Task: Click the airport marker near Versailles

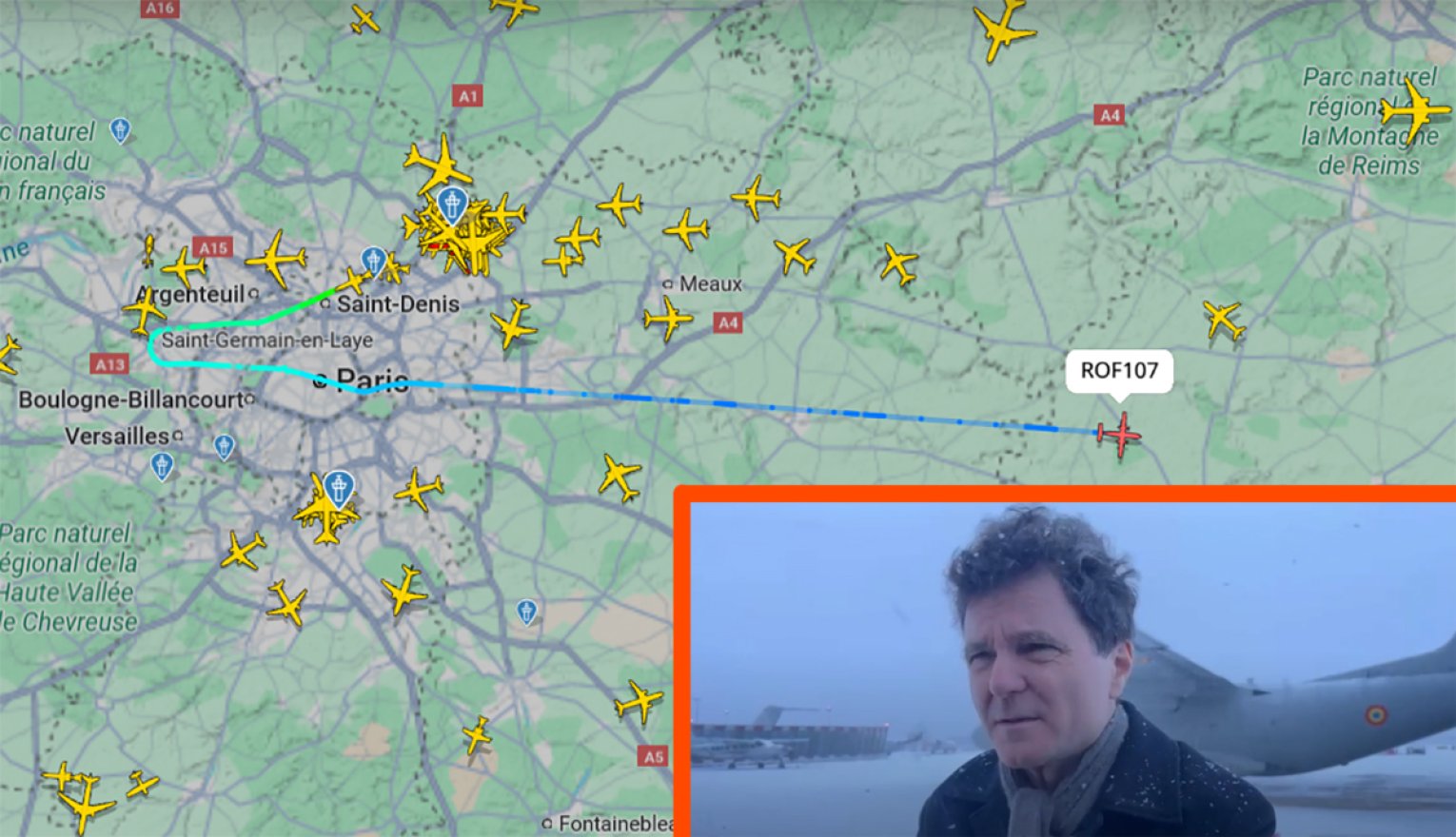Action: (163, 466)
